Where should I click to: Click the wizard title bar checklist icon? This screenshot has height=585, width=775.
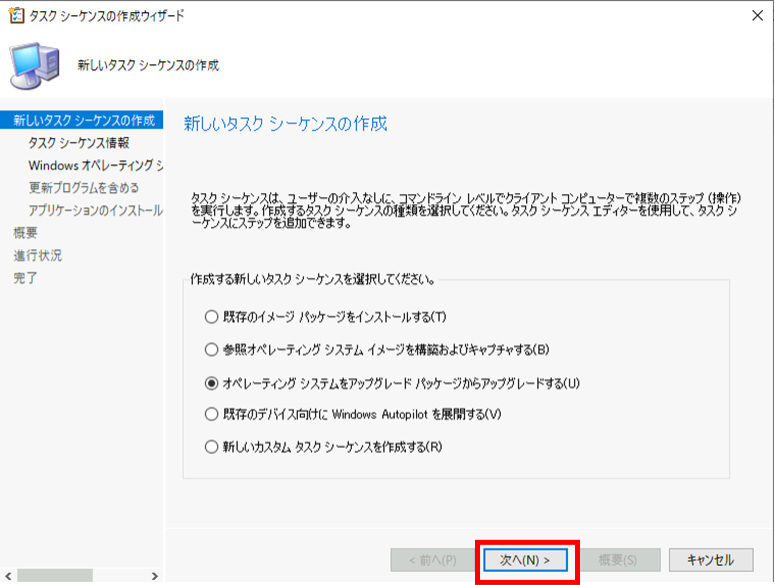16,15
